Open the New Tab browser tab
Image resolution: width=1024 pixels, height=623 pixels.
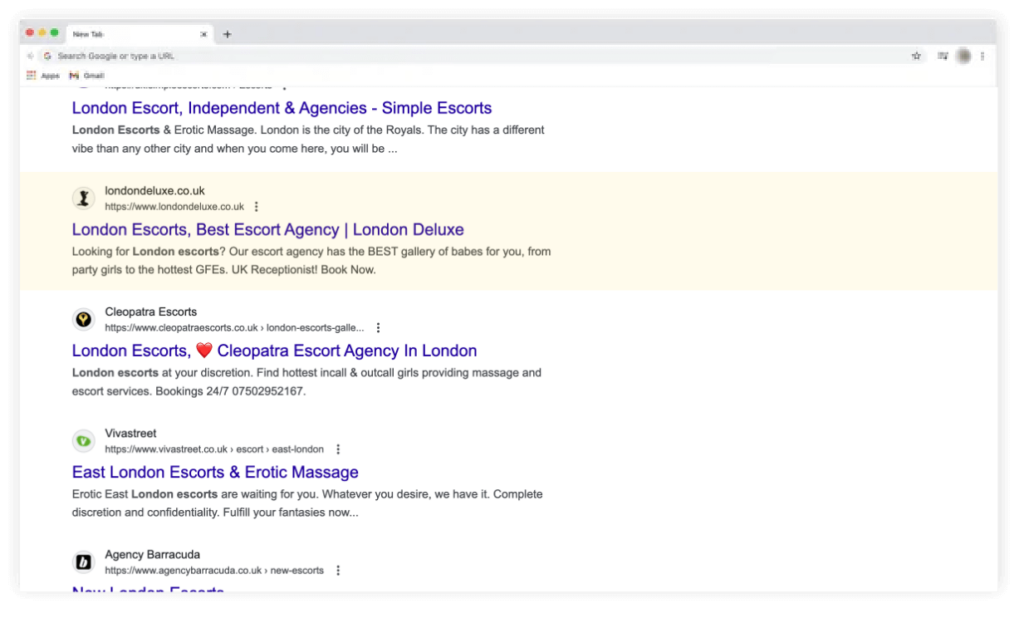[138, 34]
